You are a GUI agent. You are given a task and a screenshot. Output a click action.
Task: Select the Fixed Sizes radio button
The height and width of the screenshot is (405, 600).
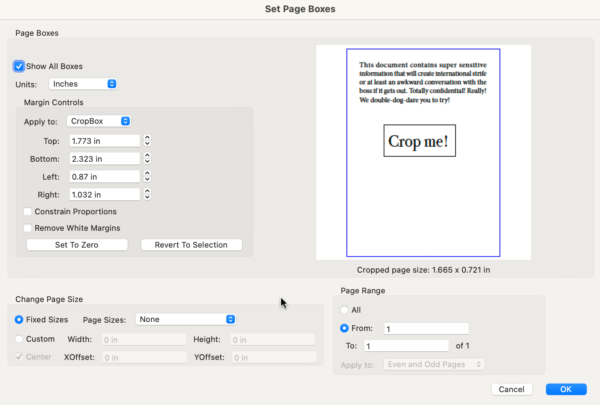pyautogui.click(x=19, y=320)
